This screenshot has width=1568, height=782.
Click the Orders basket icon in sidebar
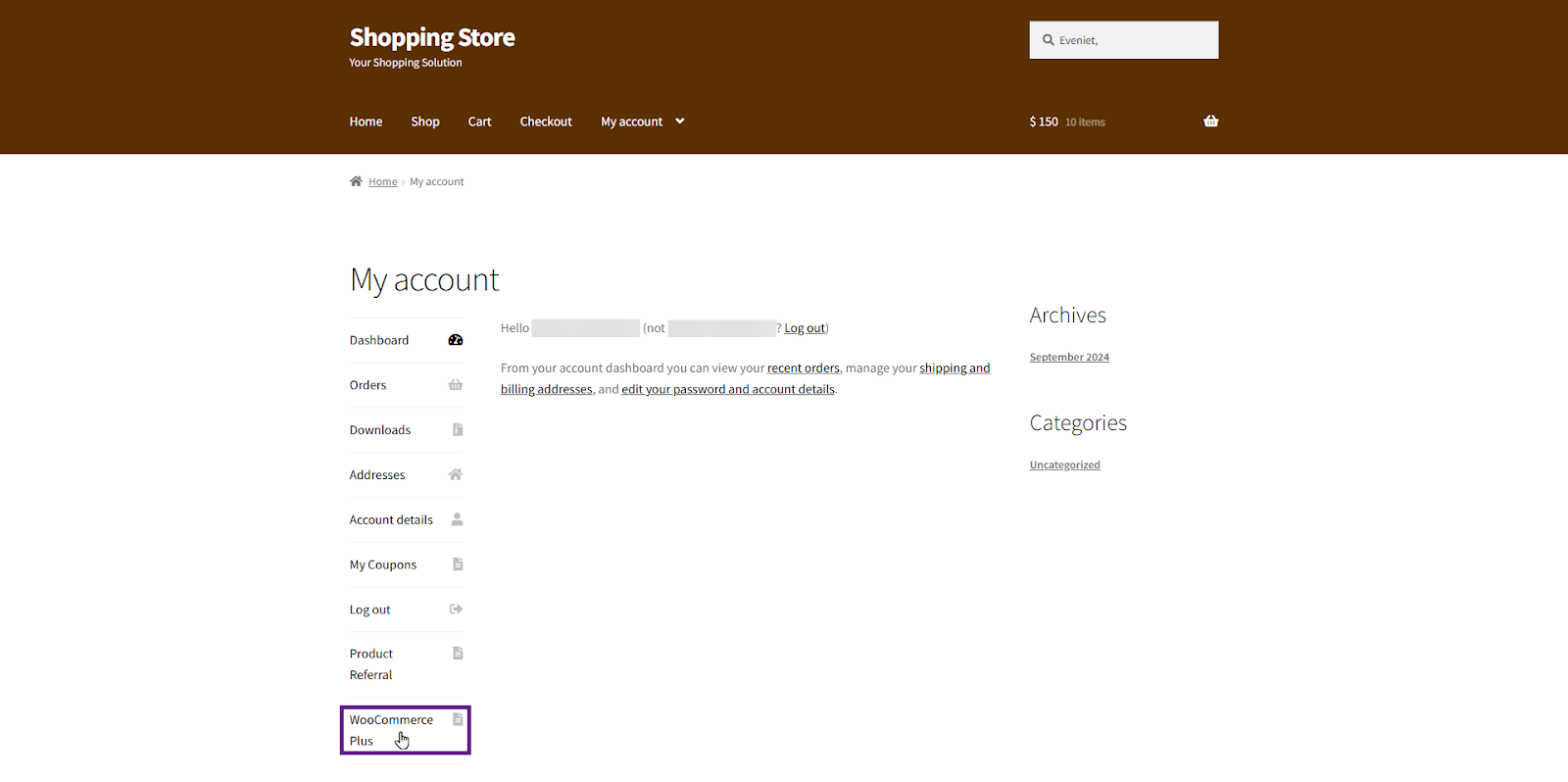point(456,385)
